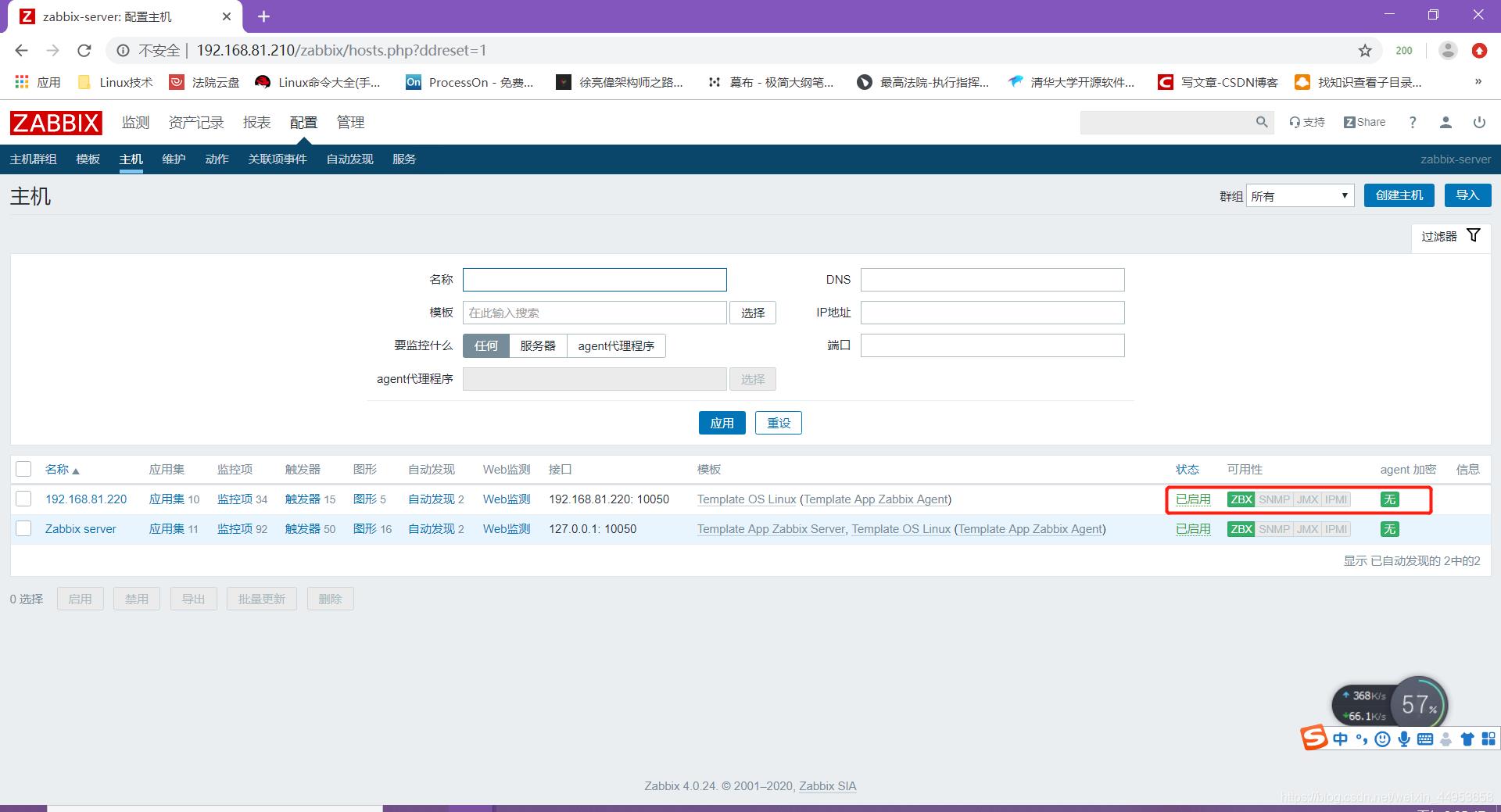Viewport: 1501px width, 812px height.
Task: Open the 报表 top menu
Action: (x=256, y=122)
